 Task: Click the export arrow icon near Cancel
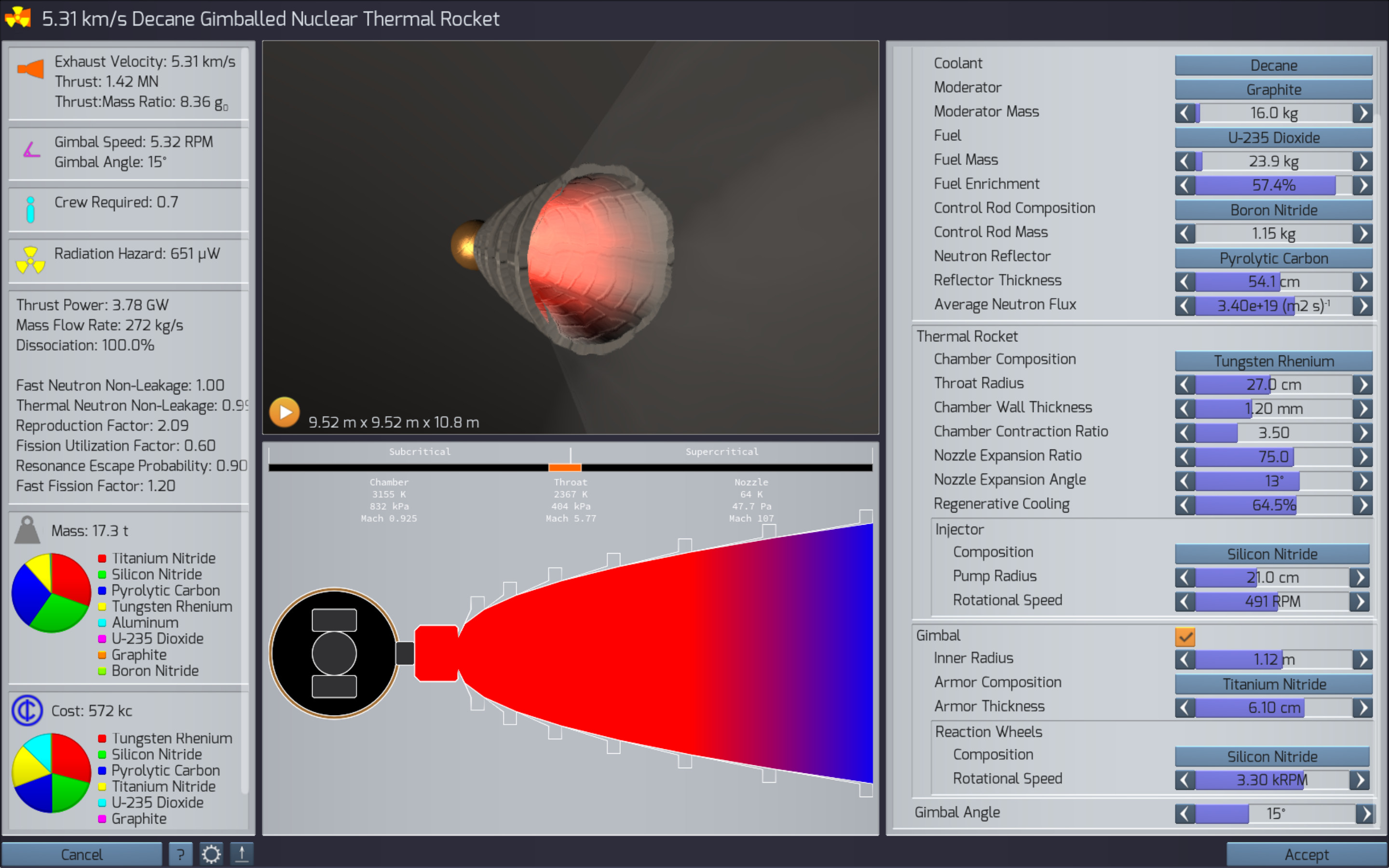click(242, 854)
